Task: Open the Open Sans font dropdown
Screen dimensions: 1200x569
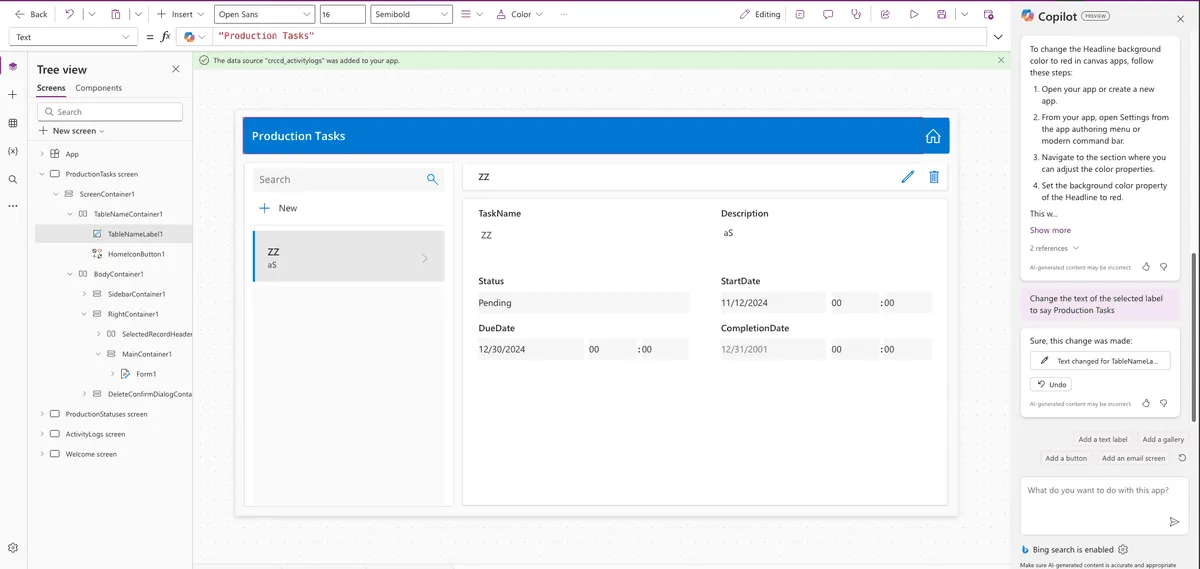Action: (x=263, y=14)
